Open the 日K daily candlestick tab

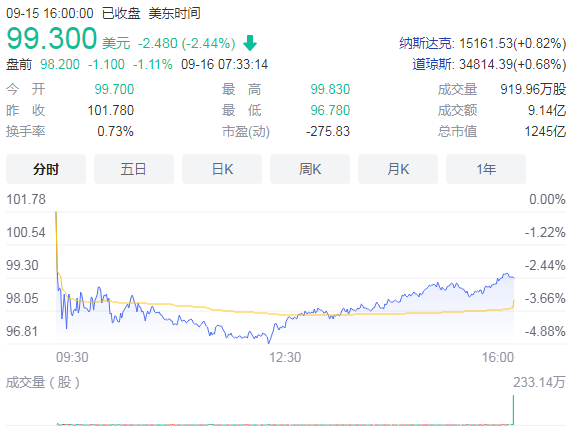pyautogui.click(x=222, y=169)
